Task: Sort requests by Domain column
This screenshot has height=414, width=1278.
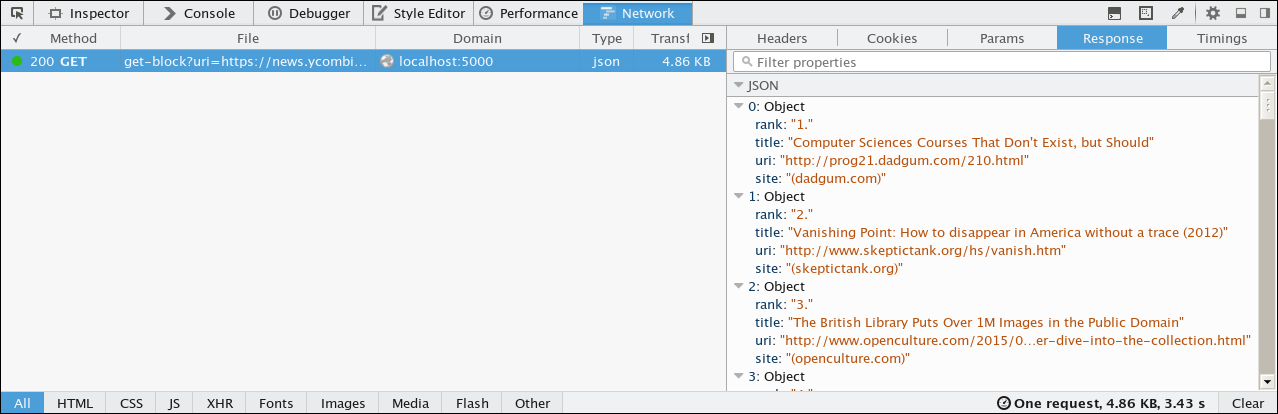Action: tap(477, 38)
